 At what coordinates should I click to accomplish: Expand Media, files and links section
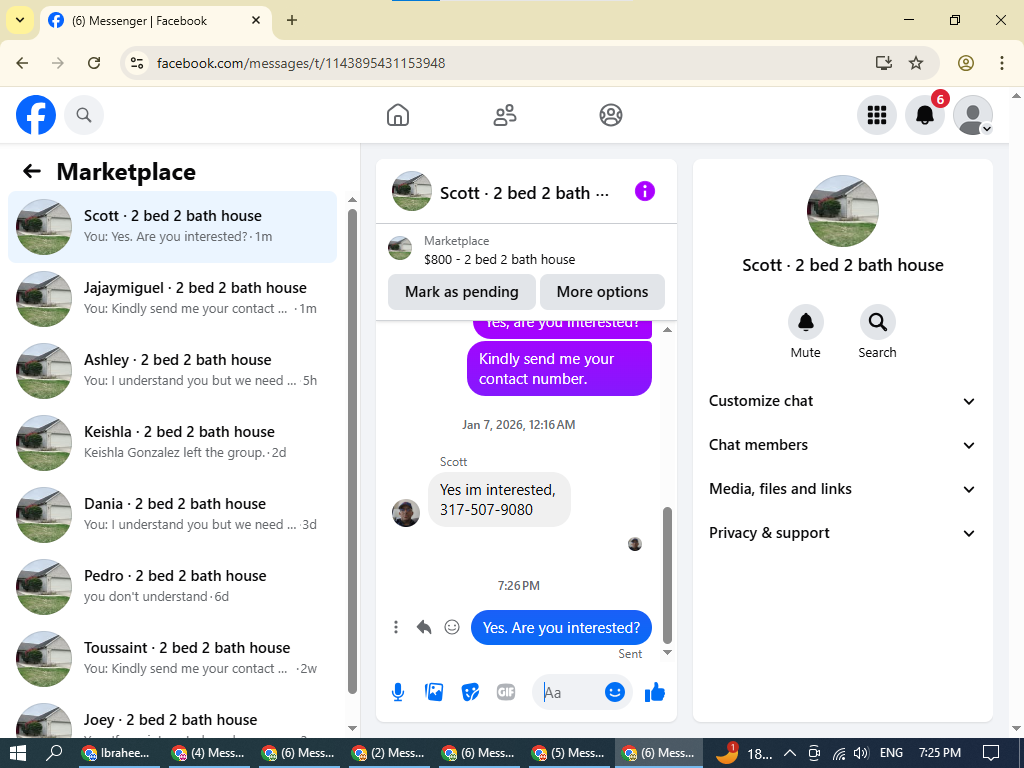coord(842,489)
